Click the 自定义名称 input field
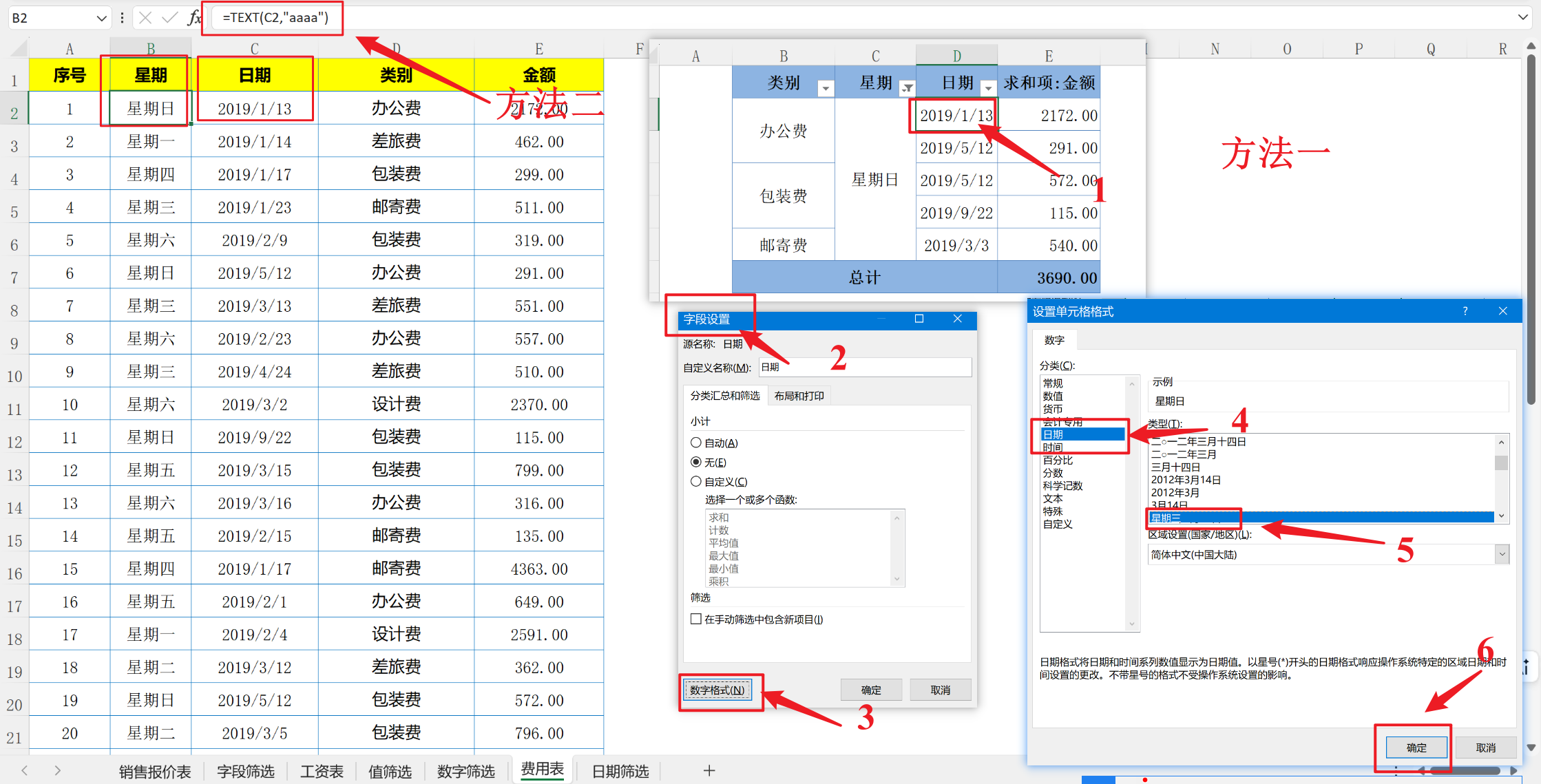Screen dimensions: 1541x784 865,368
